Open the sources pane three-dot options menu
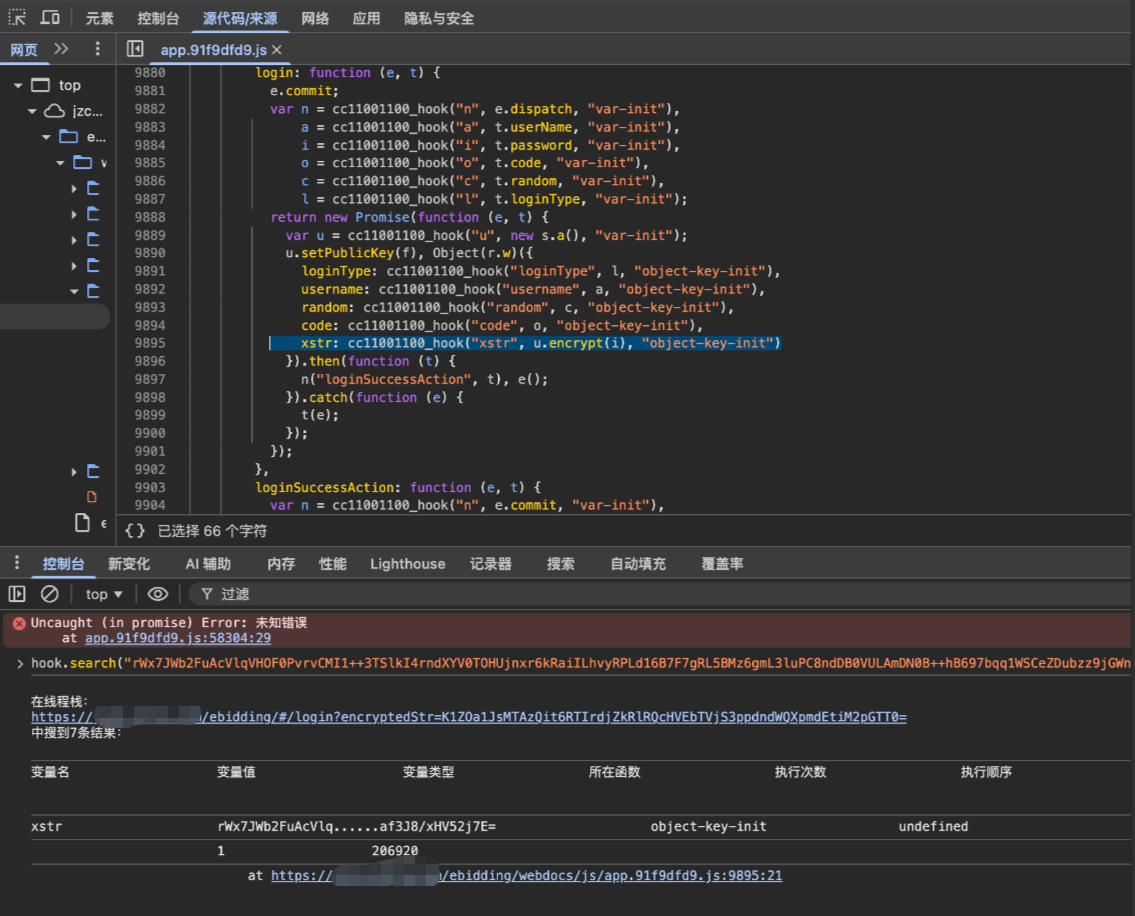The image size is (1135, 916). 97,49
